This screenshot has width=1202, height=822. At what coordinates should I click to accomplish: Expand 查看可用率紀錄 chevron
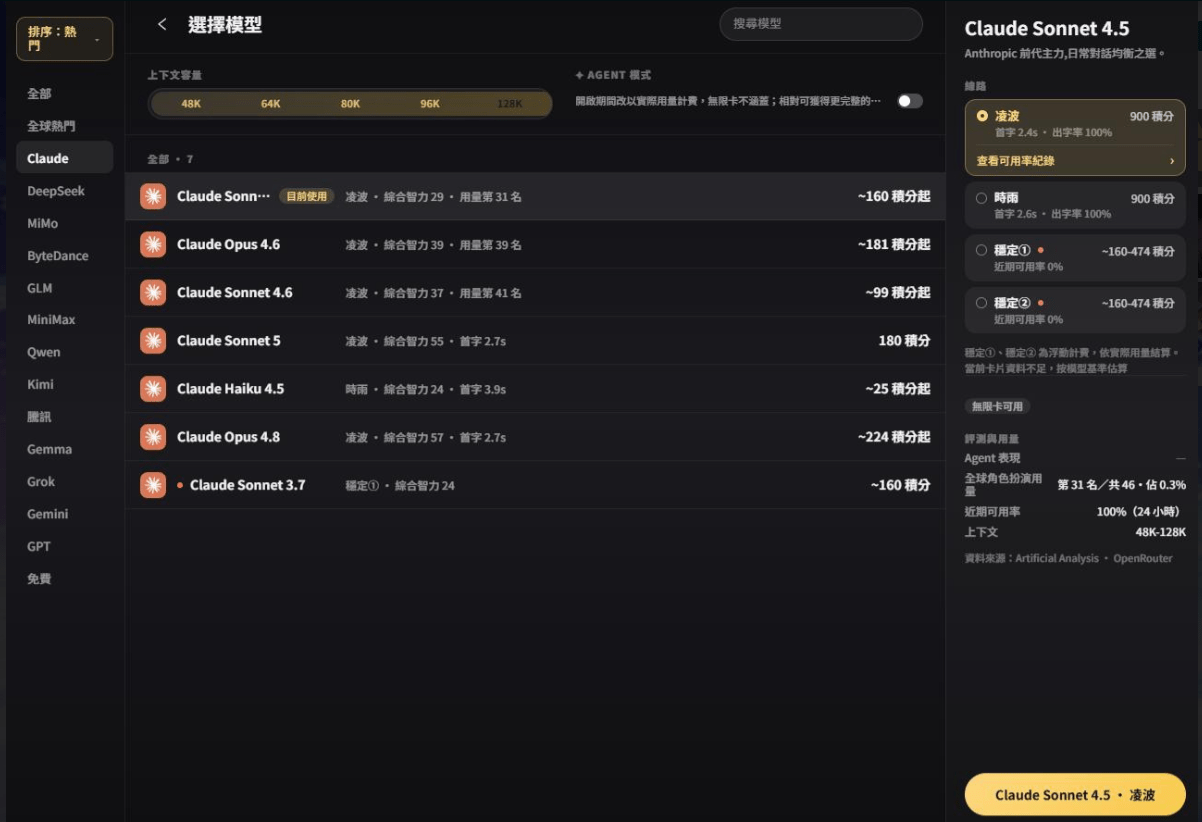click(x=1172, y=161)
